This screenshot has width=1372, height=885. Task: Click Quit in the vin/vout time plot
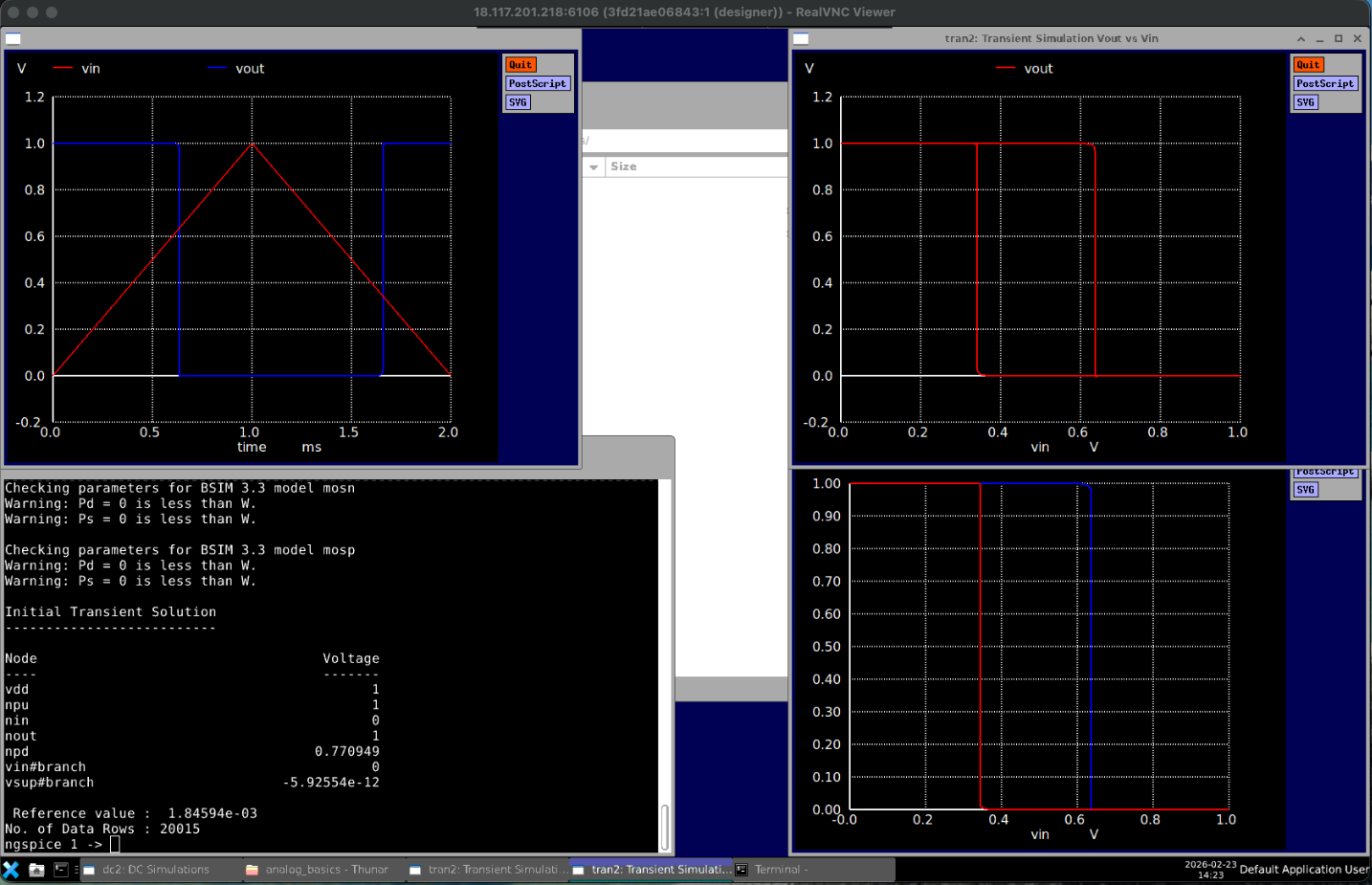click(x=520, y=65)
